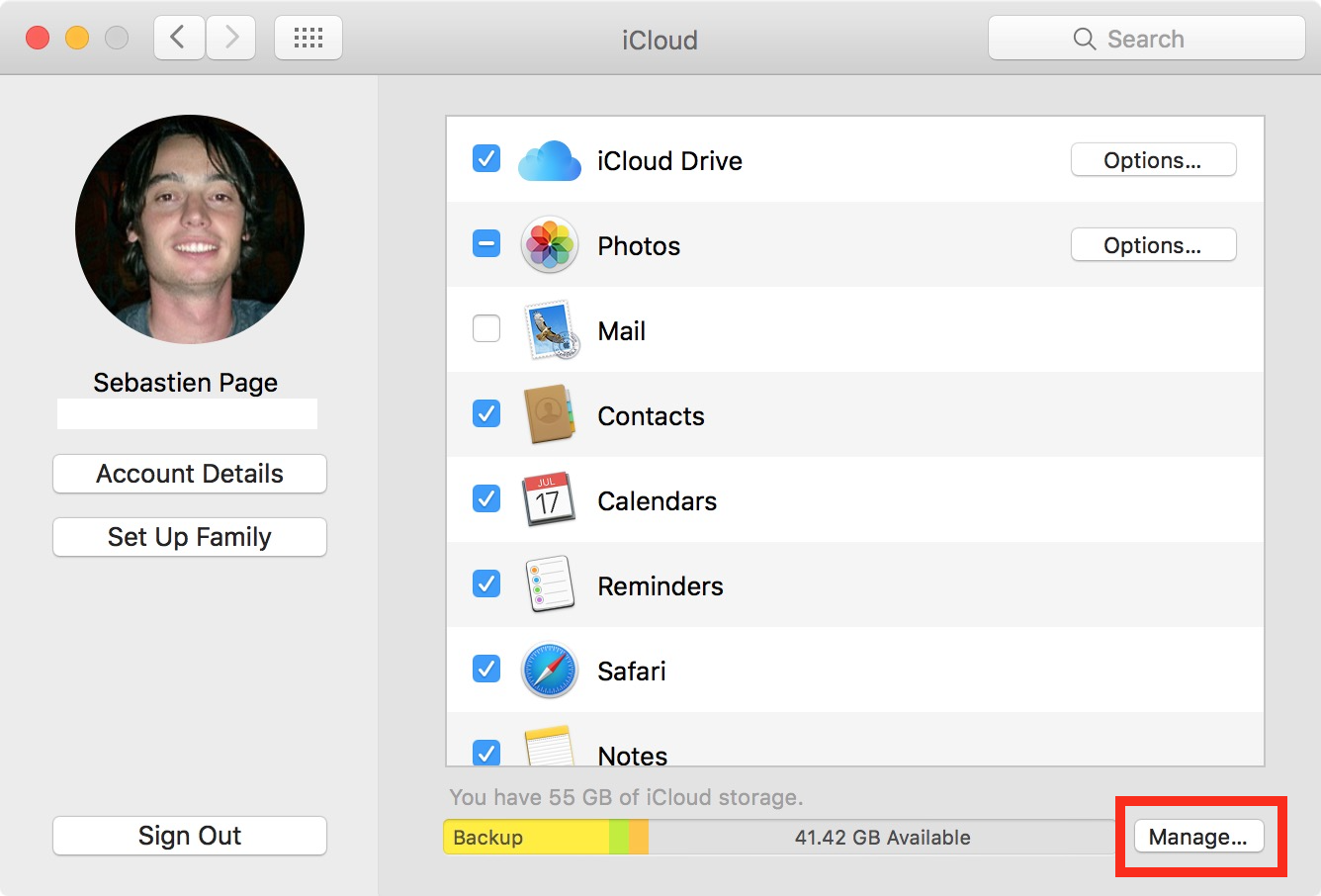Screen dimensions: 1321x896
Task: Show all preferences grid button
Action: 308,39
